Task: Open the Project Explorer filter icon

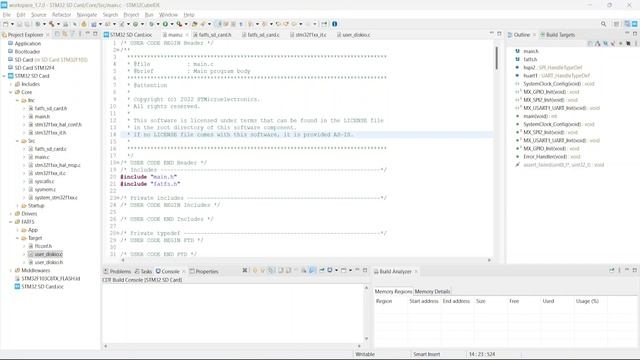Action: pyautogui.click(x=73, y=34)
